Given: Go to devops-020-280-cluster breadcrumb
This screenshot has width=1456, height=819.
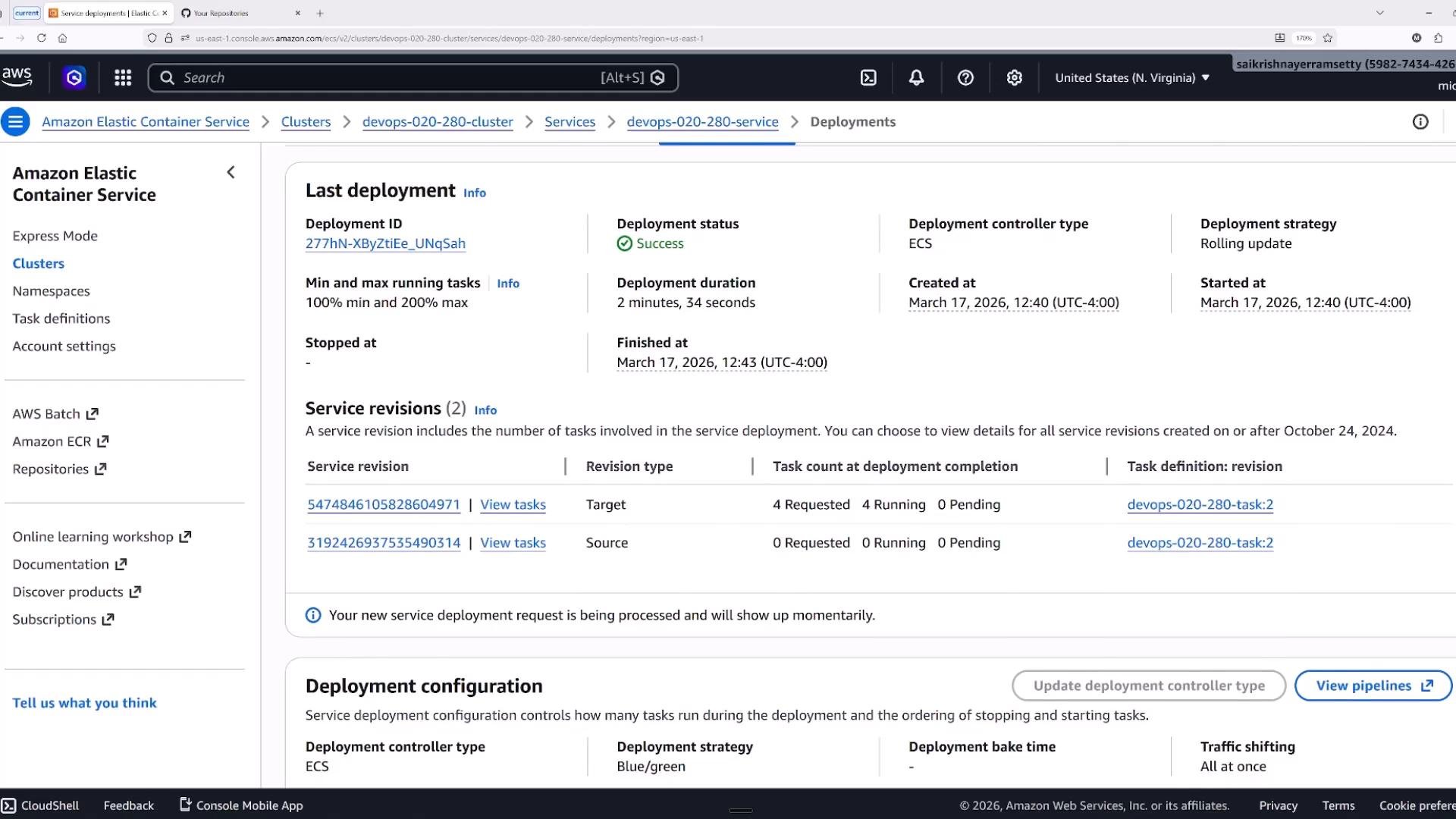Looking at the screenshot, I should (438, 121).
